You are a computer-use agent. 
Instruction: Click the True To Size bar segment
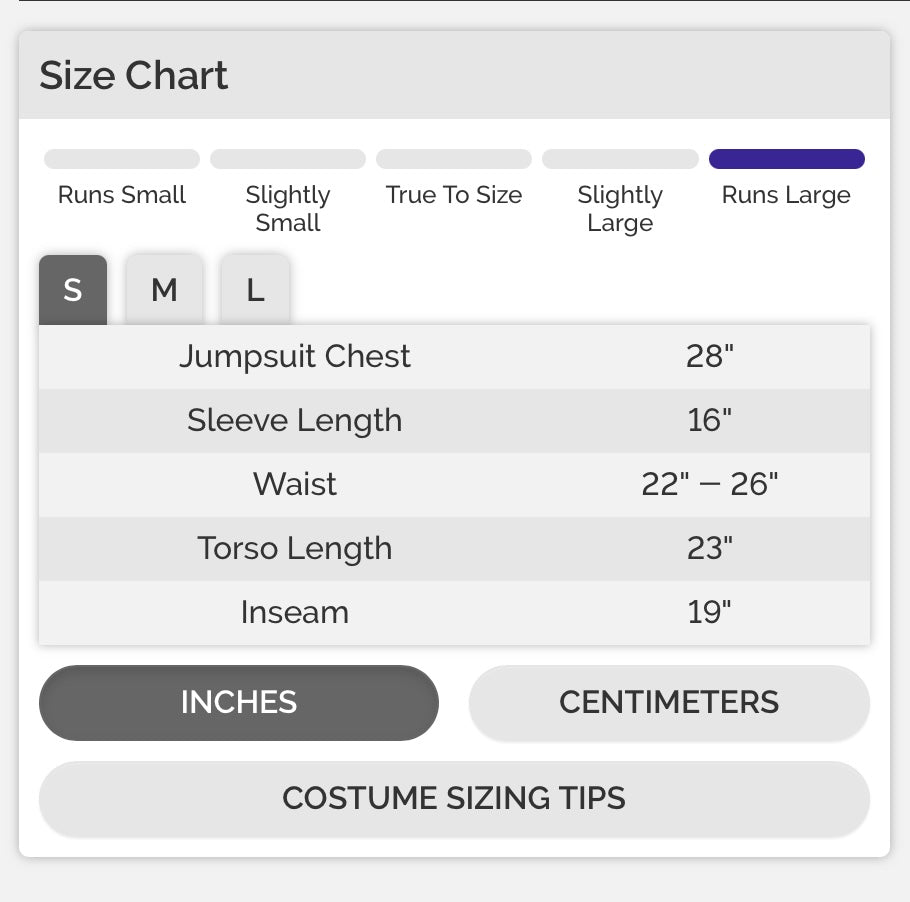pos(454,159)
